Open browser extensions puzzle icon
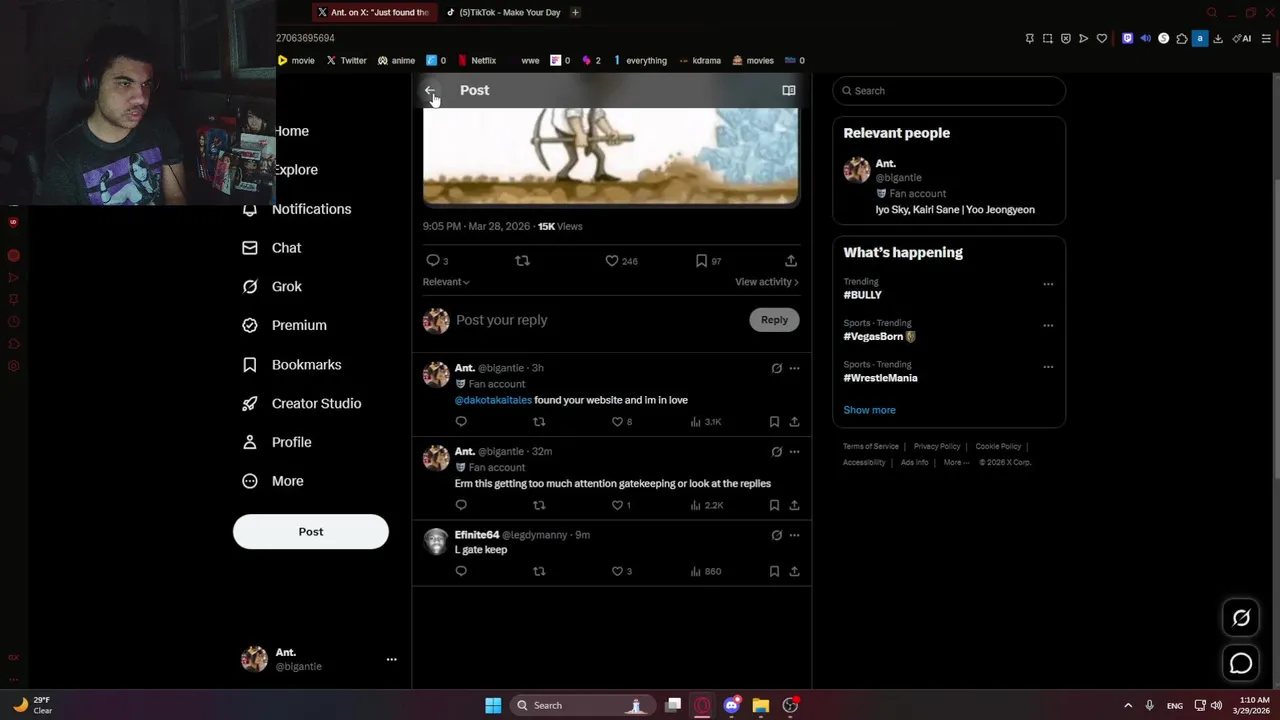This screenshot has height=720, width=1280. coord(1182,38)
